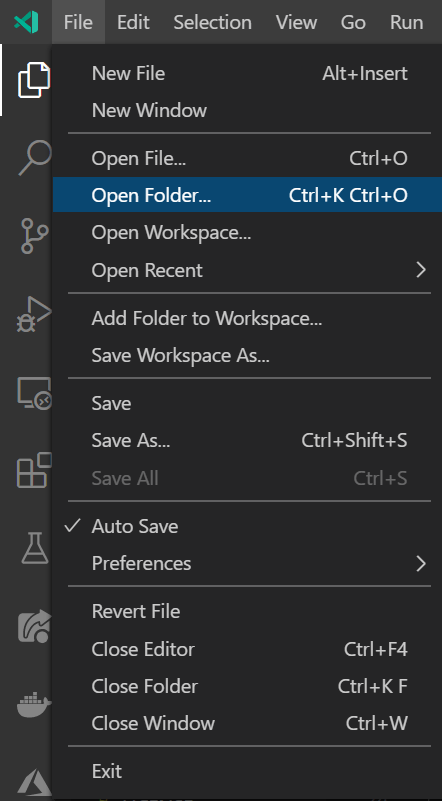Open the Explorer view in activity bar

(x=34, y=80)
